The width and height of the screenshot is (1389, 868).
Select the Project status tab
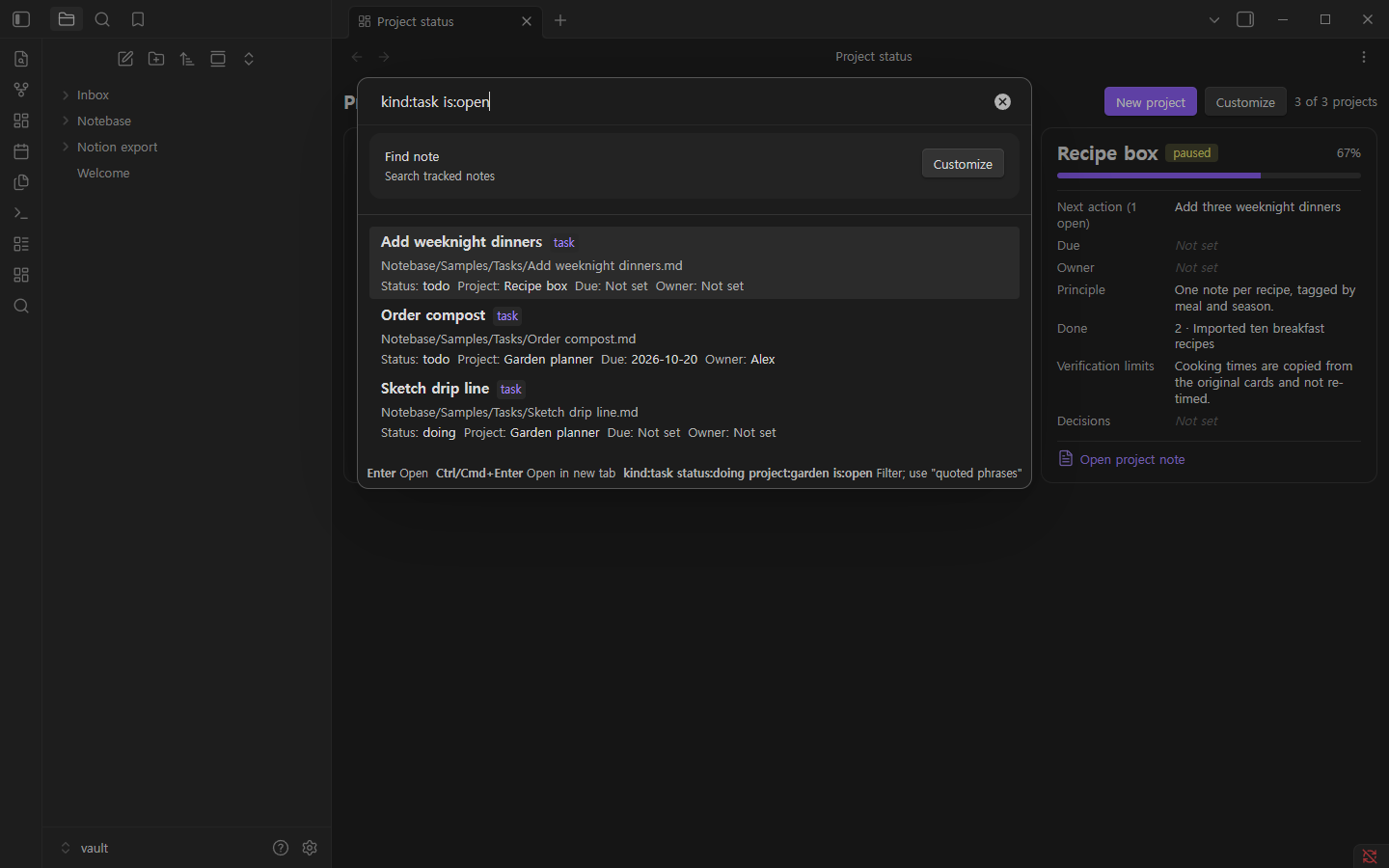(x=445, y=21)
